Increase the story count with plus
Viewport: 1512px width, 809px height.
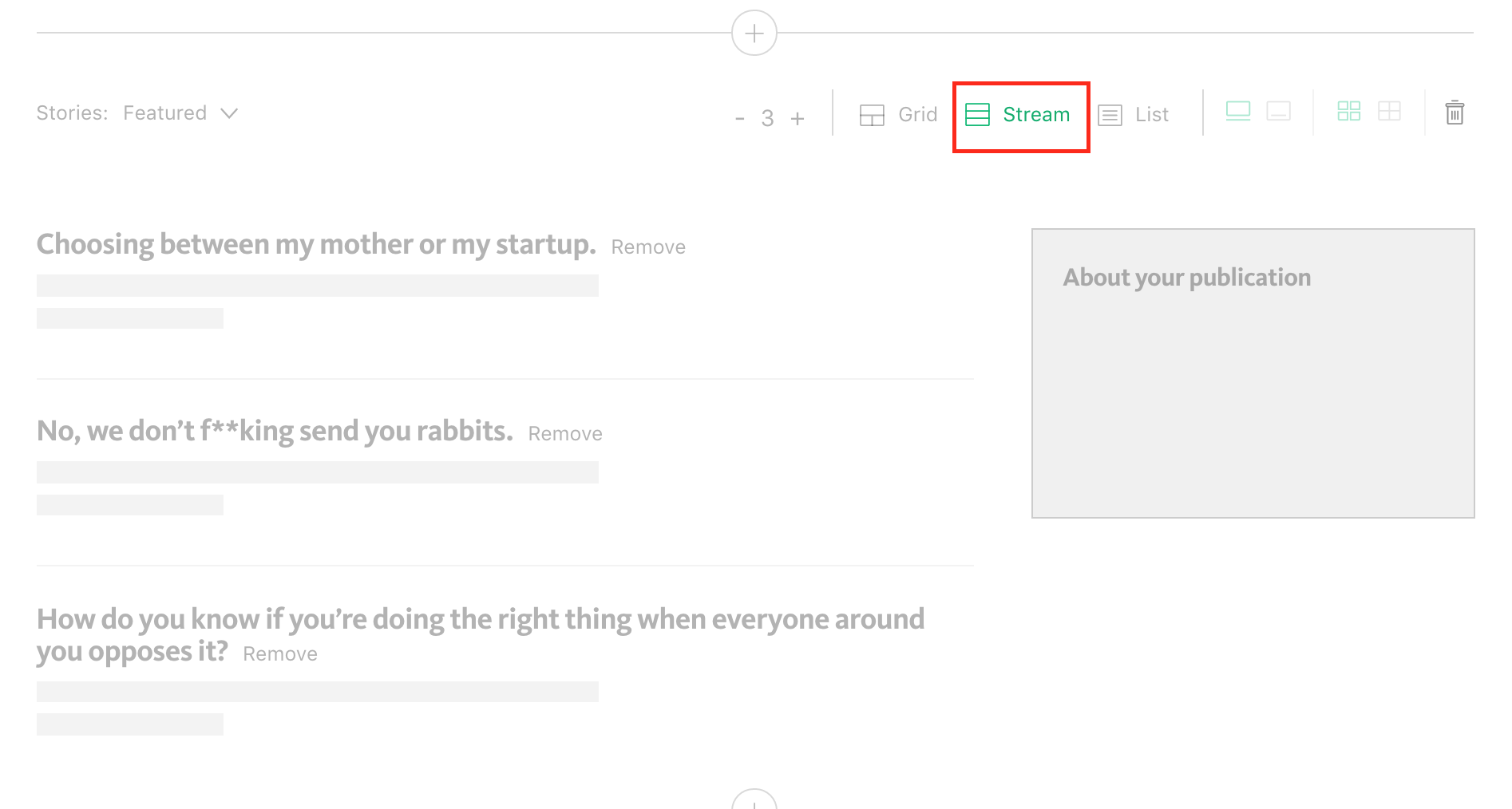point(798,119)
